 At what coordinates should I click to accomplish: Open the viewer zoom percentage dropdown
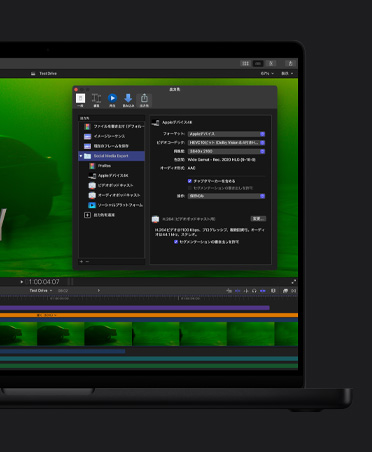pyautogui.click(x=267, y=73)
